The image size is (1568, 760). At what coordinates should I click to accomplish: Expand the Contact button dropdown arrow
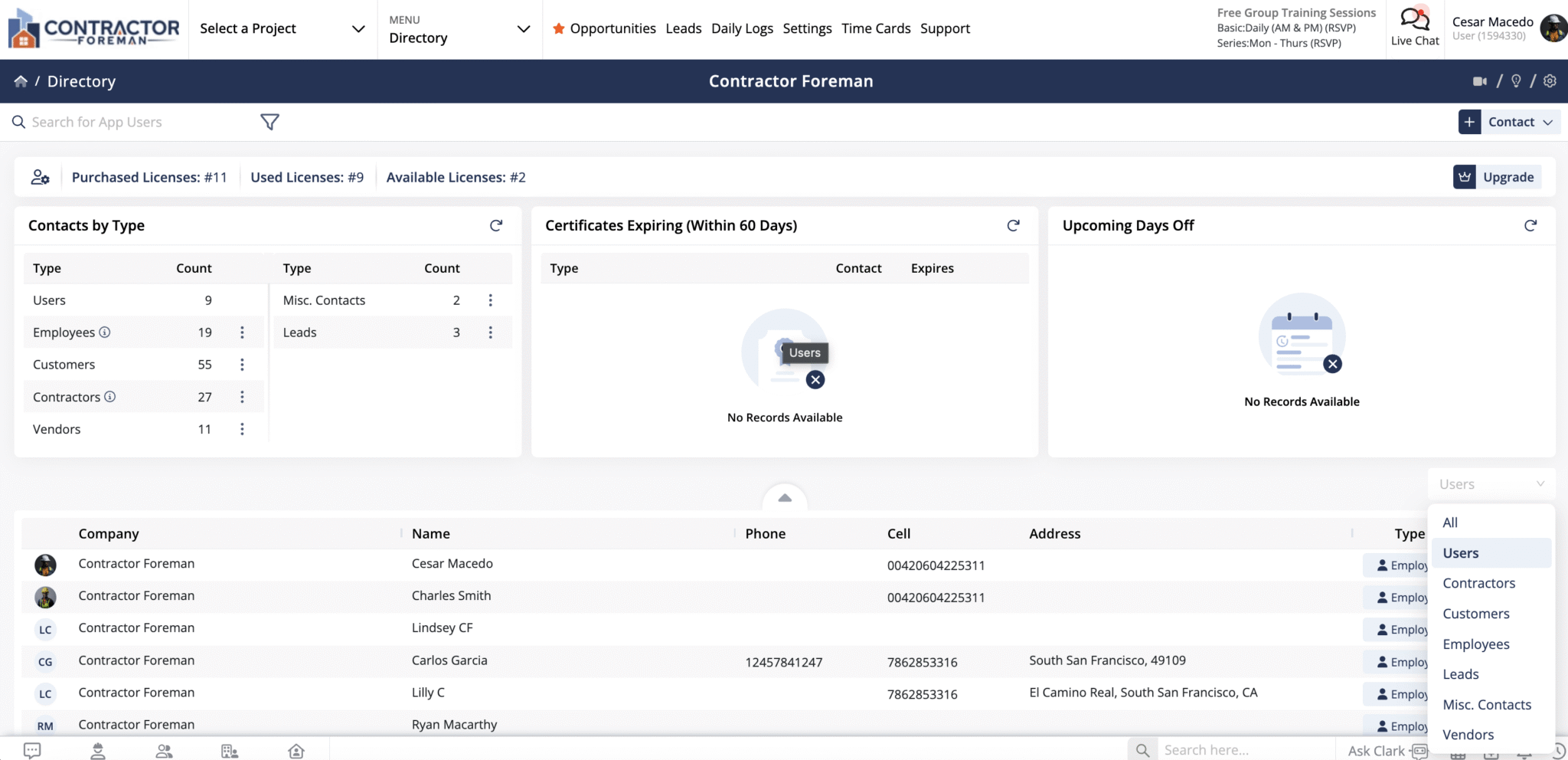[1547, 122]
